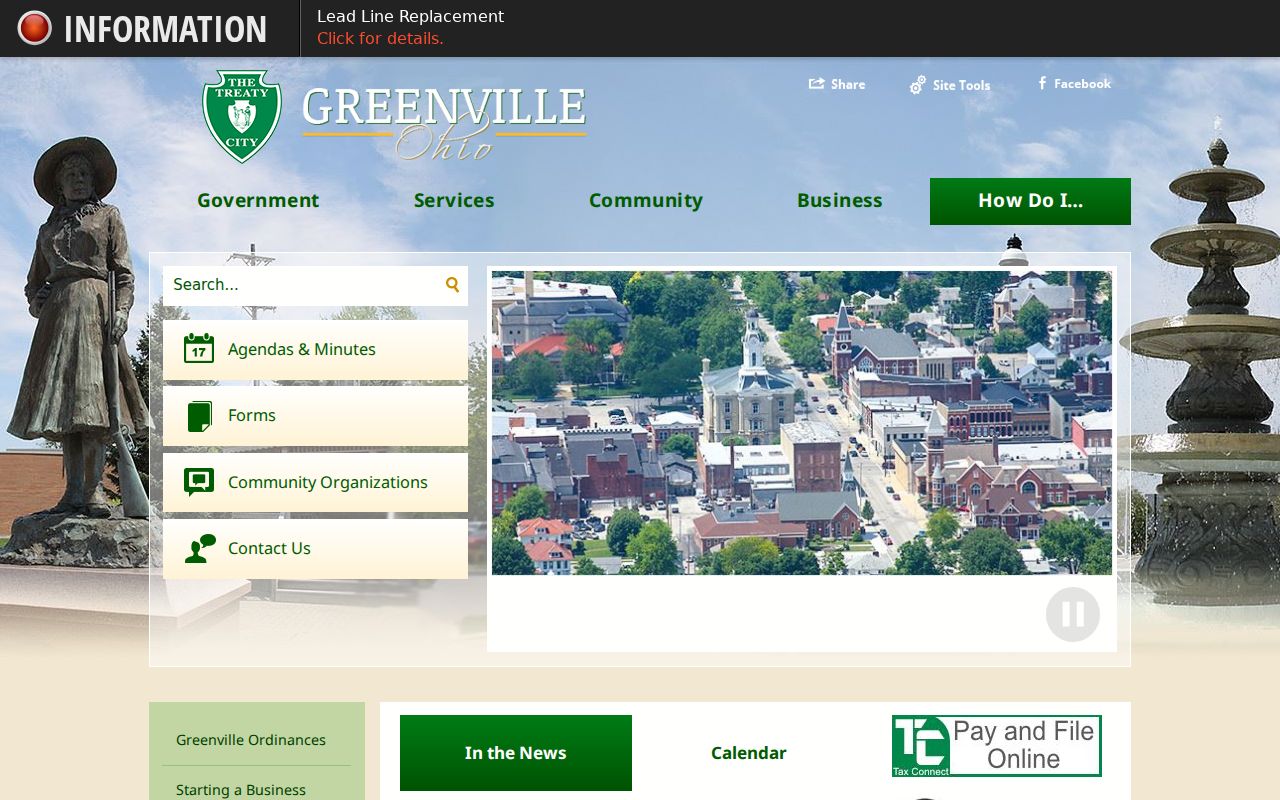Open the Community menu

pos(646,200)
